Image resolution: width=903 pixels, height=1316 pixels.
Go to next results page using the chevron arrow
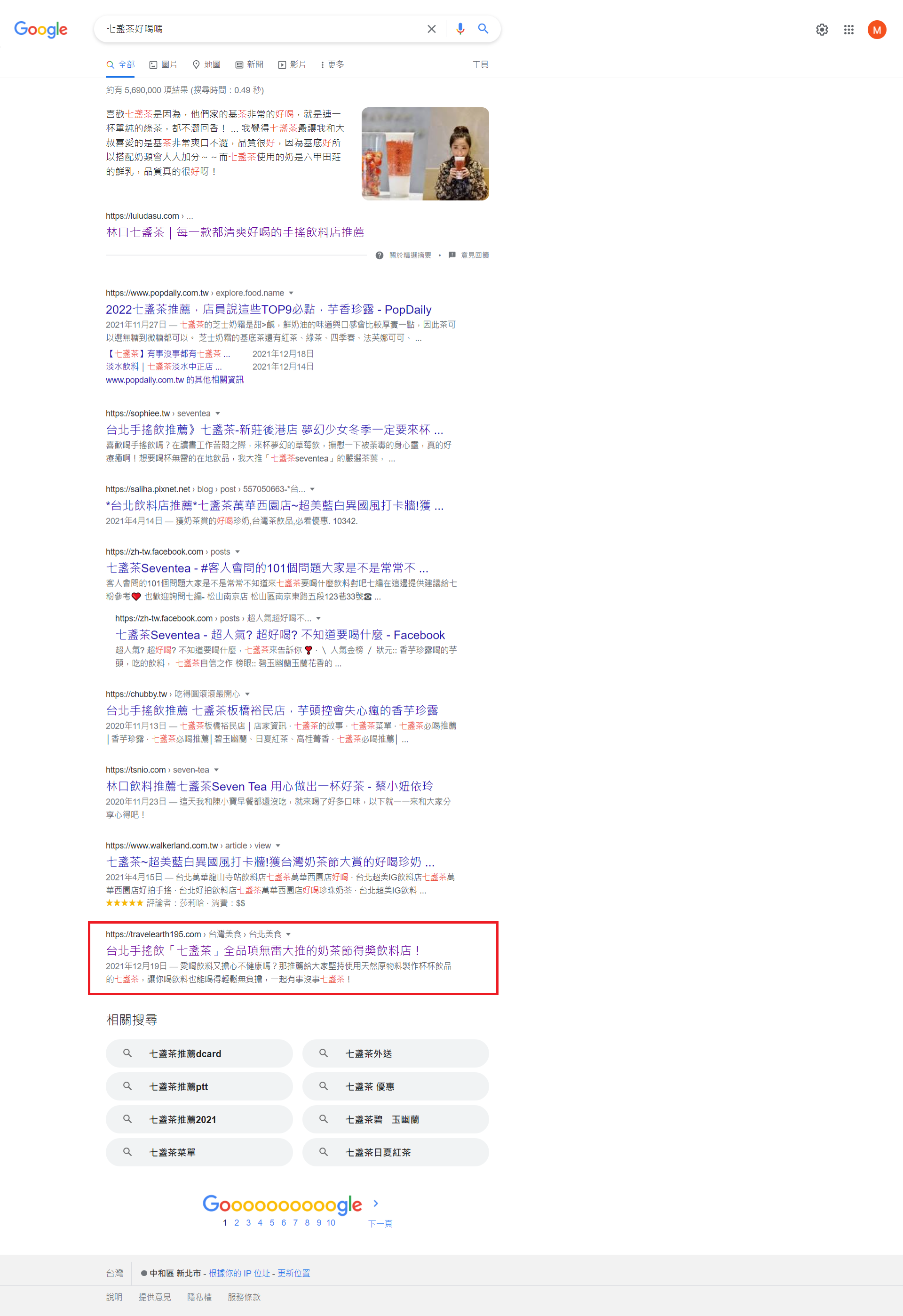[x=375, y=1203]
